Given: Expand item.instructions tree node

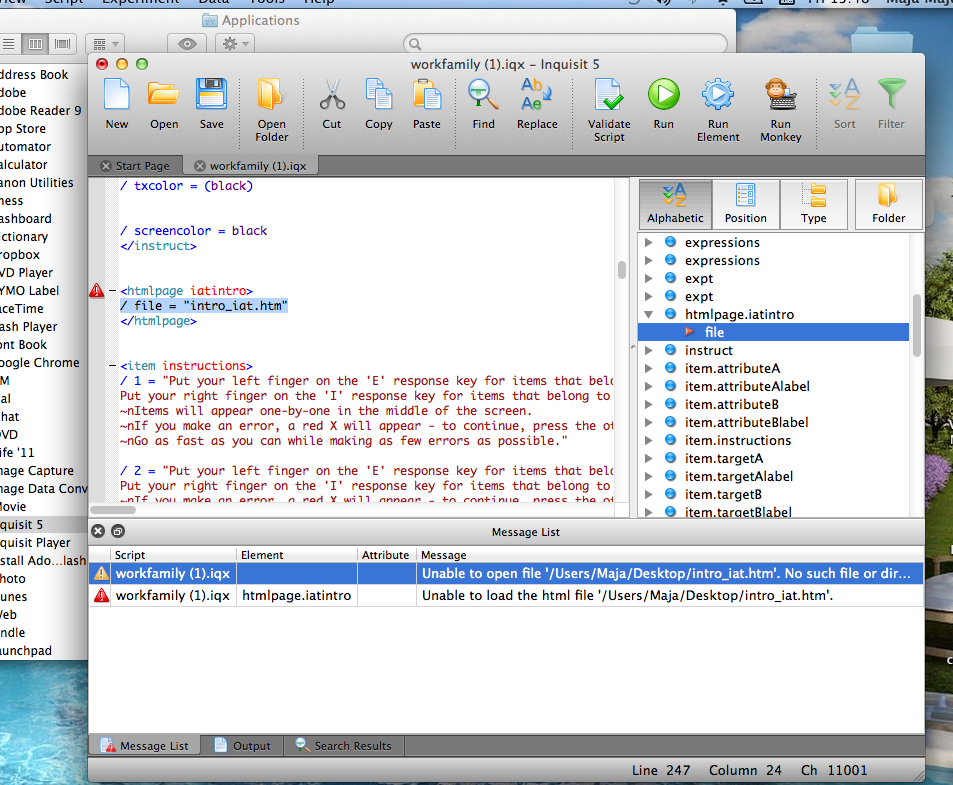Looking at the screenshot, I should tap(649, 440).
